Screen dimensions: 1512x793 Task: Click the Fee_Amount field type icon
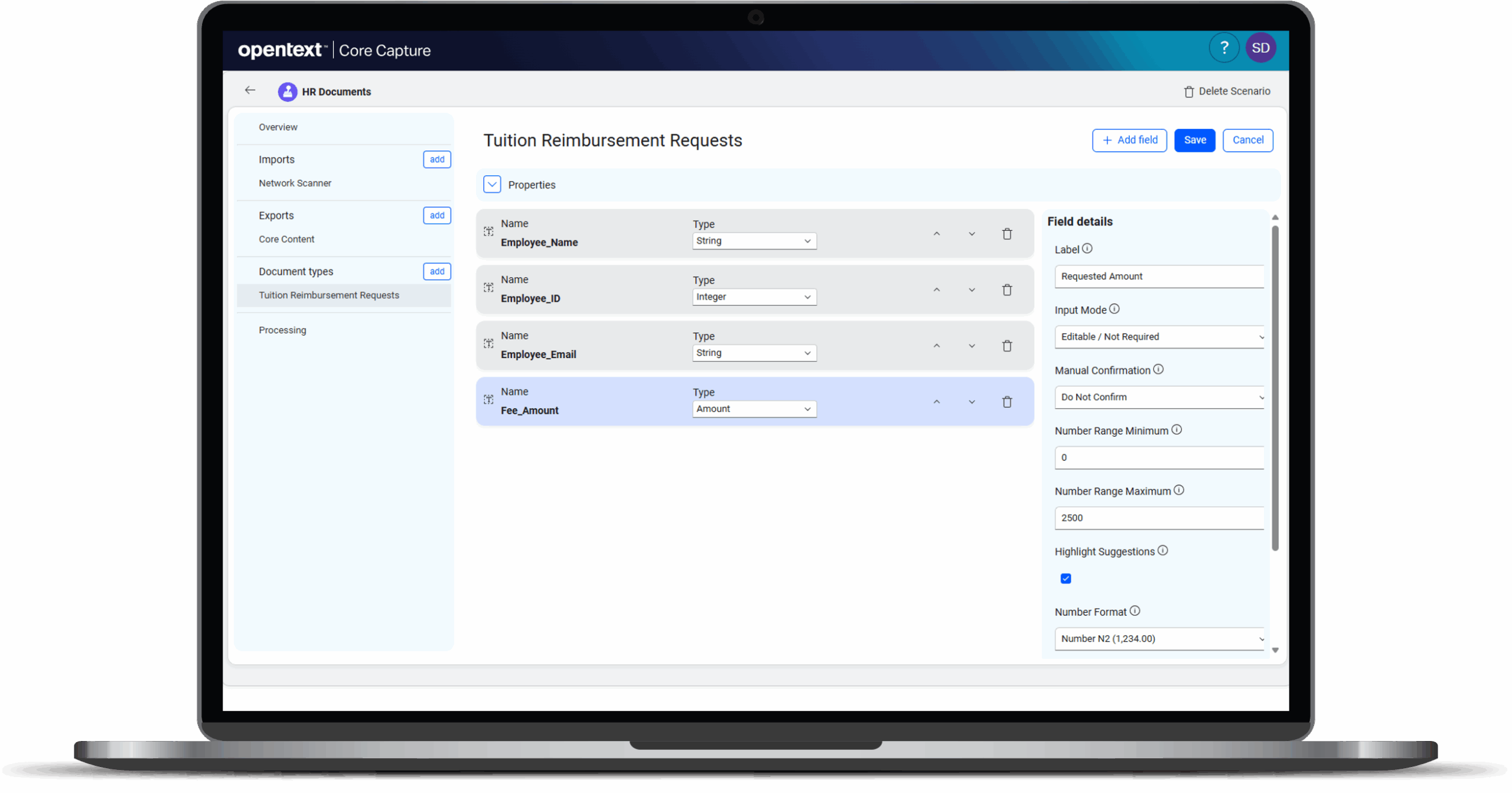(x=488, y=400)
